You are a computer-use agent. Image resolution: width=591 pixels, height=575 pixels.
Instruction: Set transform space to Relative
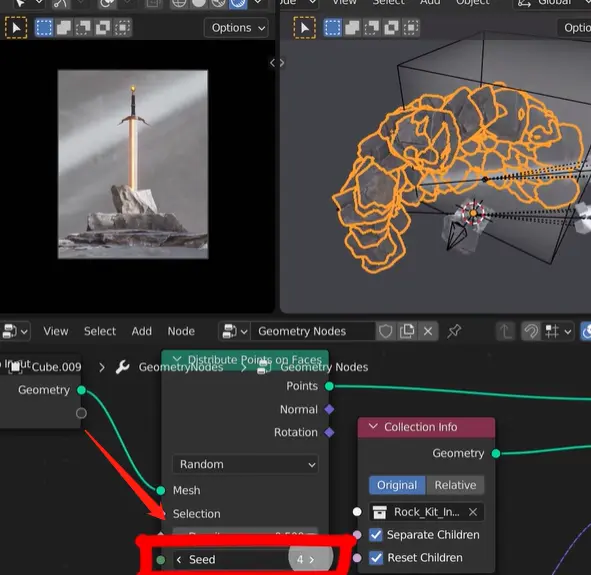click(x=455, y=485)
